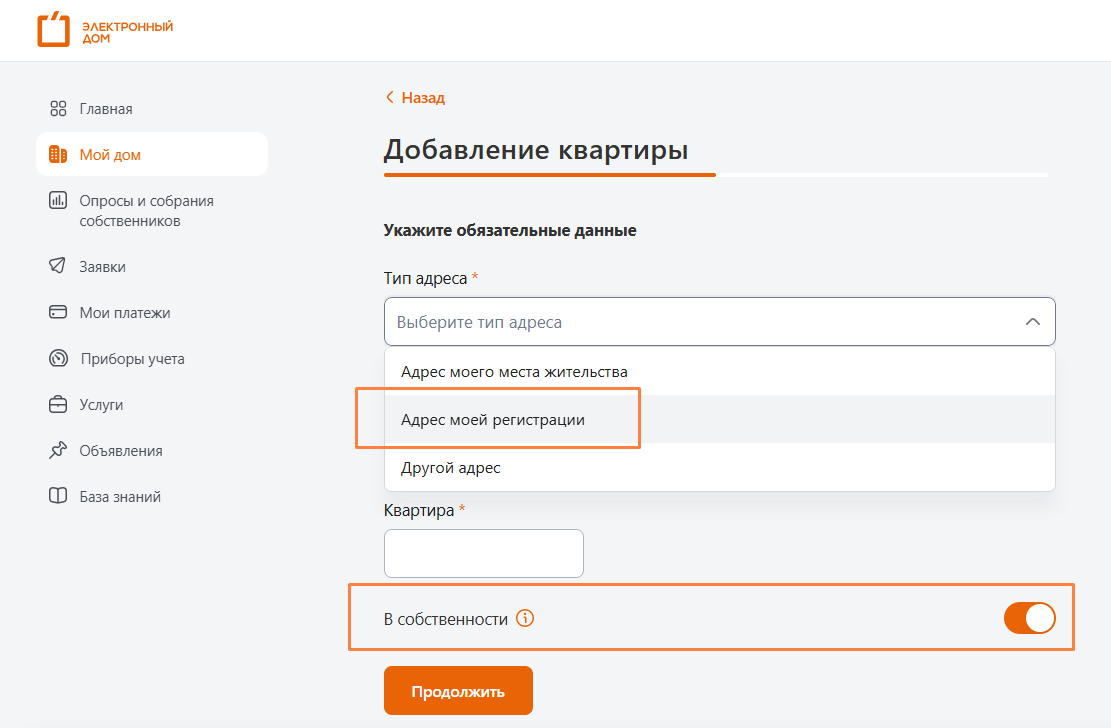Click the info icon beside В собственности
Image resolution: width=1111 pixels, height=728 pixels.
[x=525, y=619]
